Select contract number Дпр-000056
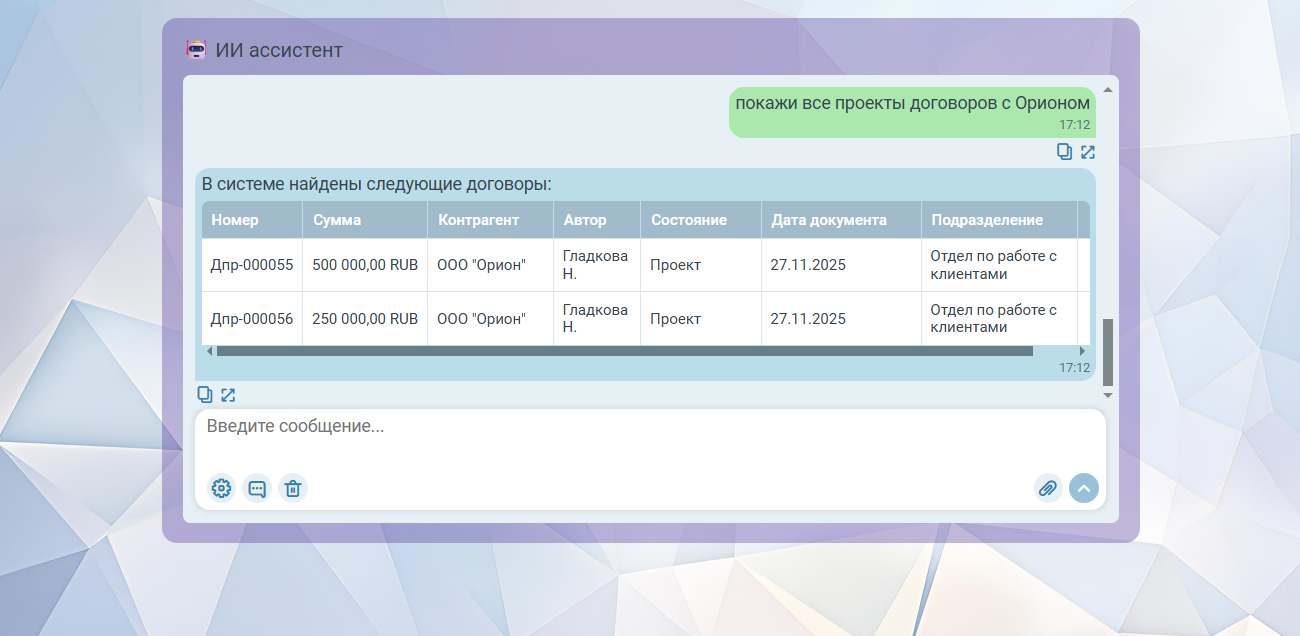 [252, 319]
